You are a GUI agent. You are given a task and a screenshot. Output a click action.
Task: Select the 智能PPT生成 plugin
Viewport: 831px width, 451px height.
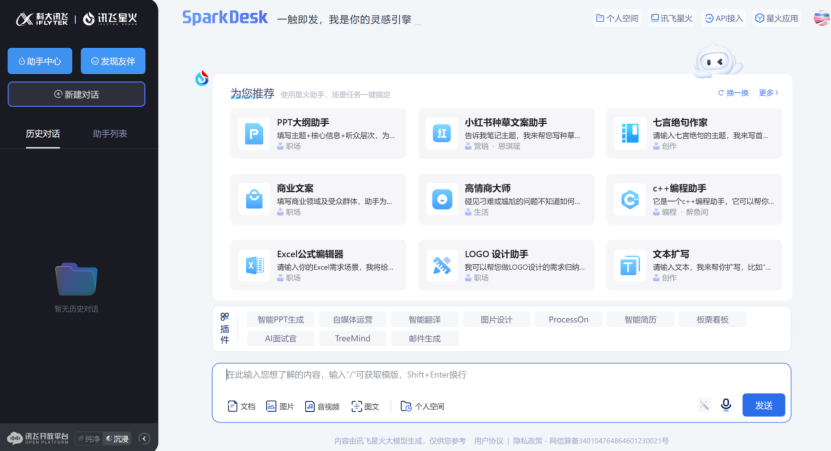[280, 320]
